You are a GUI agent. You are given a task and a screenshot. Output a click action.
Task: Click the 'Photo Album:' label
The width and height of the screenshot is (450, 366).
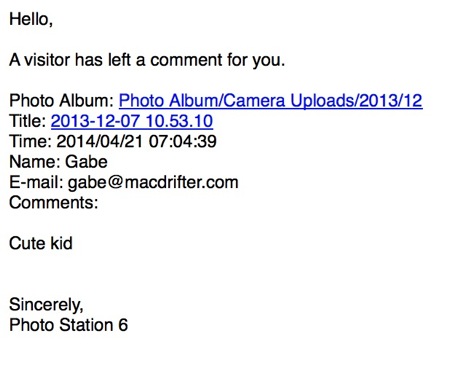[x=62, y=101]
